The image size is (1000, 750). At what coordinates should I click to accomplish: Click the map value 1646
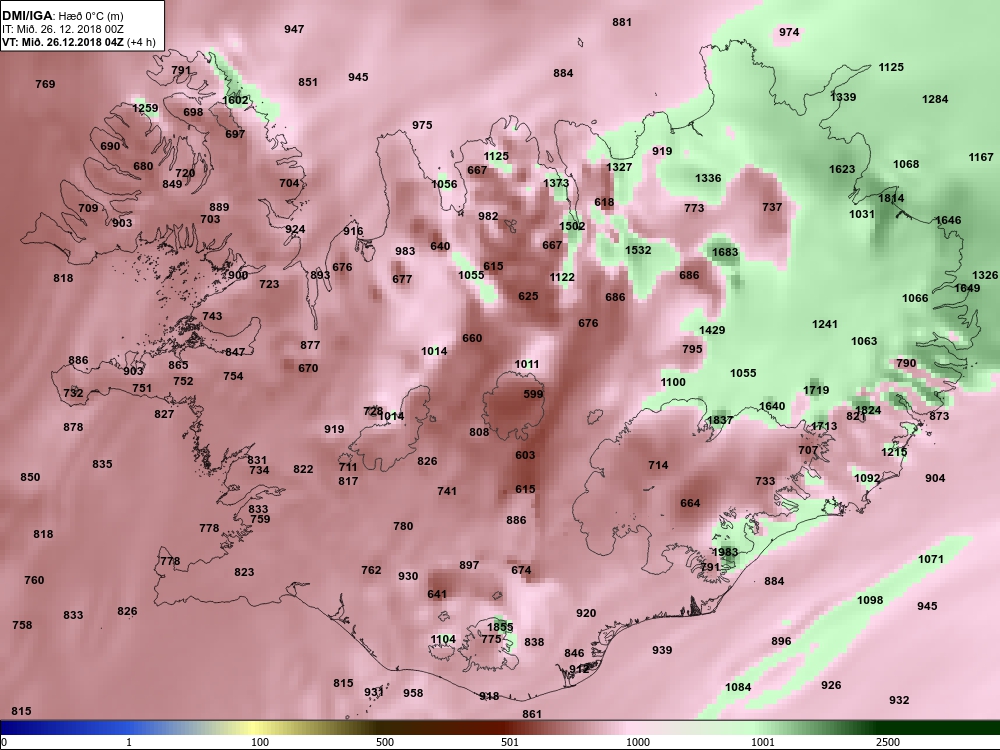coord(948,220)
